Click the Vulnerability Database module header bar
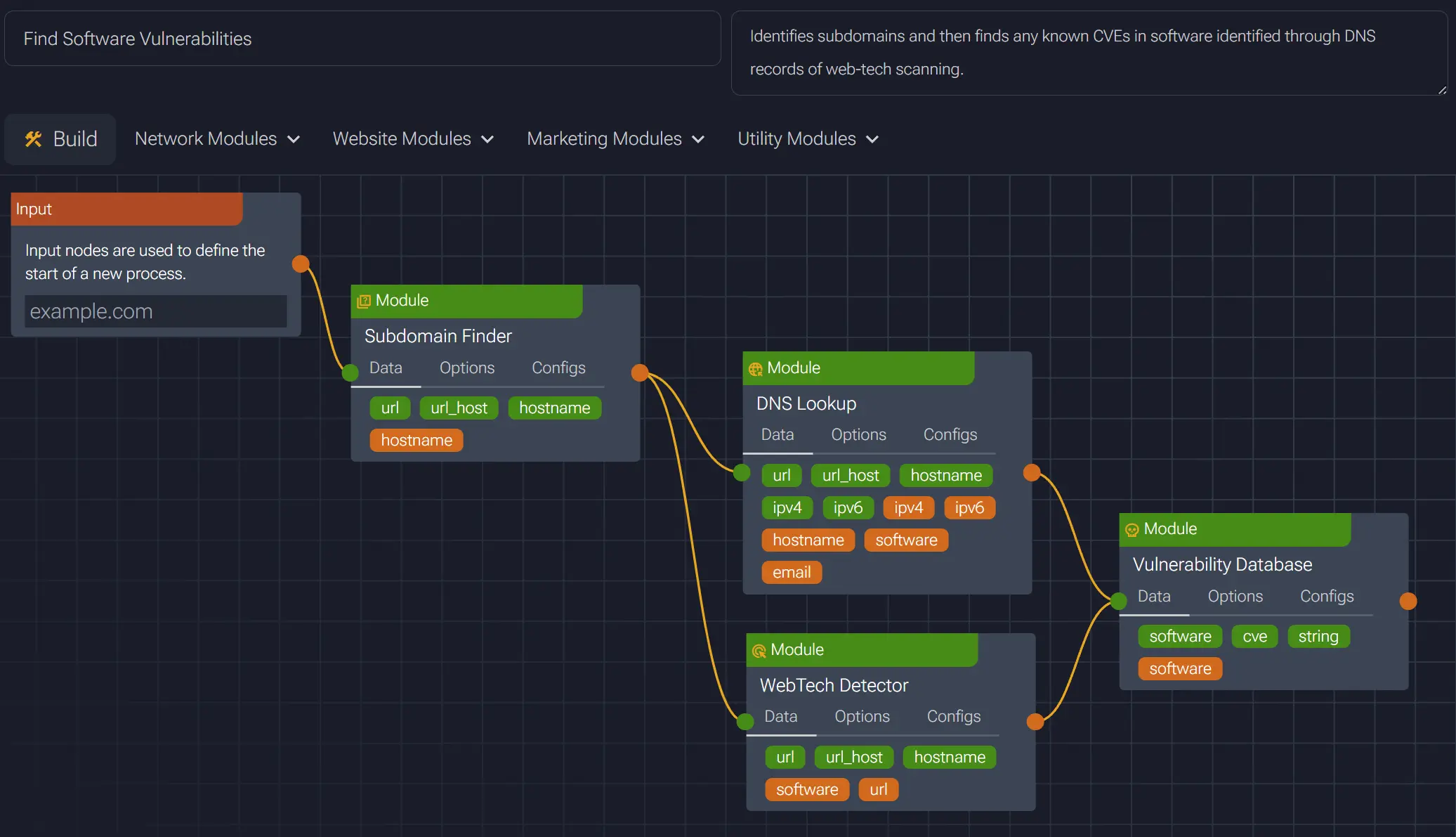 tap(1235, 529)
